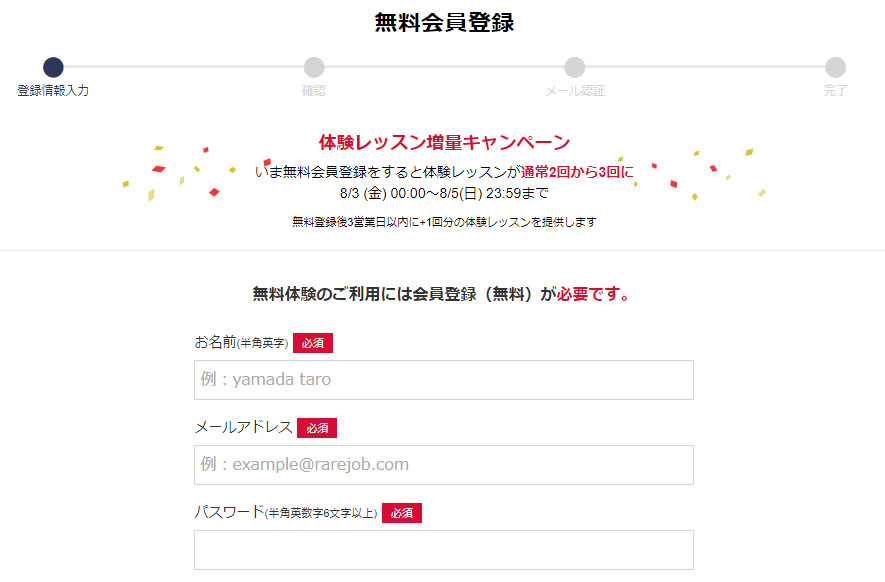Focus the パスワード password input field
885x582 pixels.
[444, 550]
